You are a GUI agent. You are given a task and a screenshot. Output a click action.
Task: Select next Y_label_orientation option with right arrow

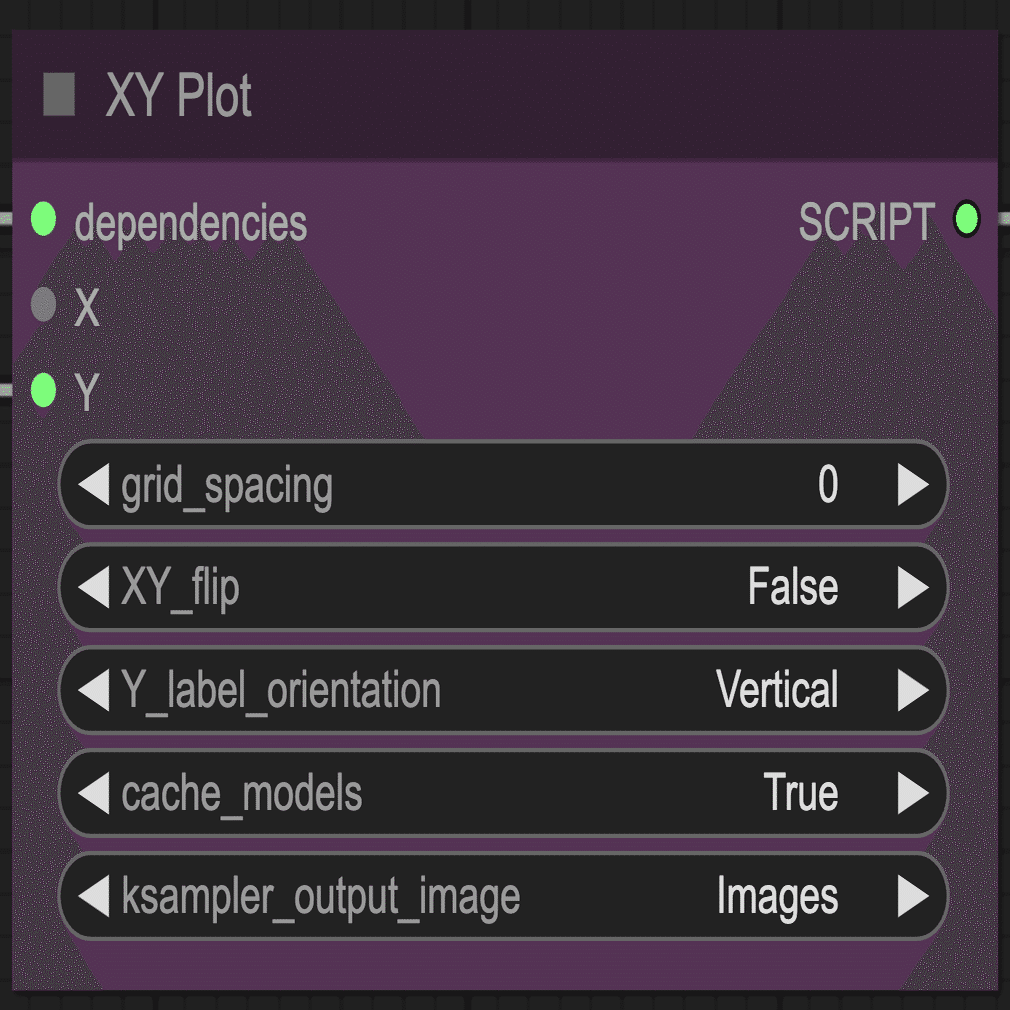[x=913, y=690]
